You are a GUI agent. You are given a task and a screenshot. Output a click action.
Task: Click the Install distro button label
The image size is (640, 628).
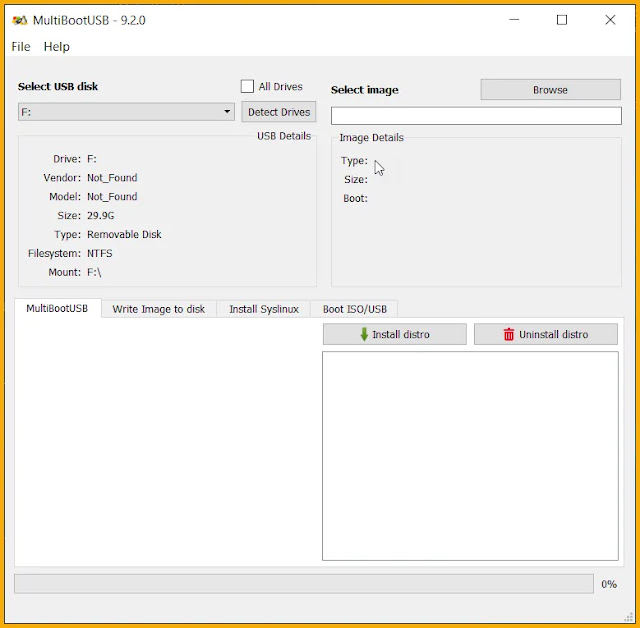401,335
